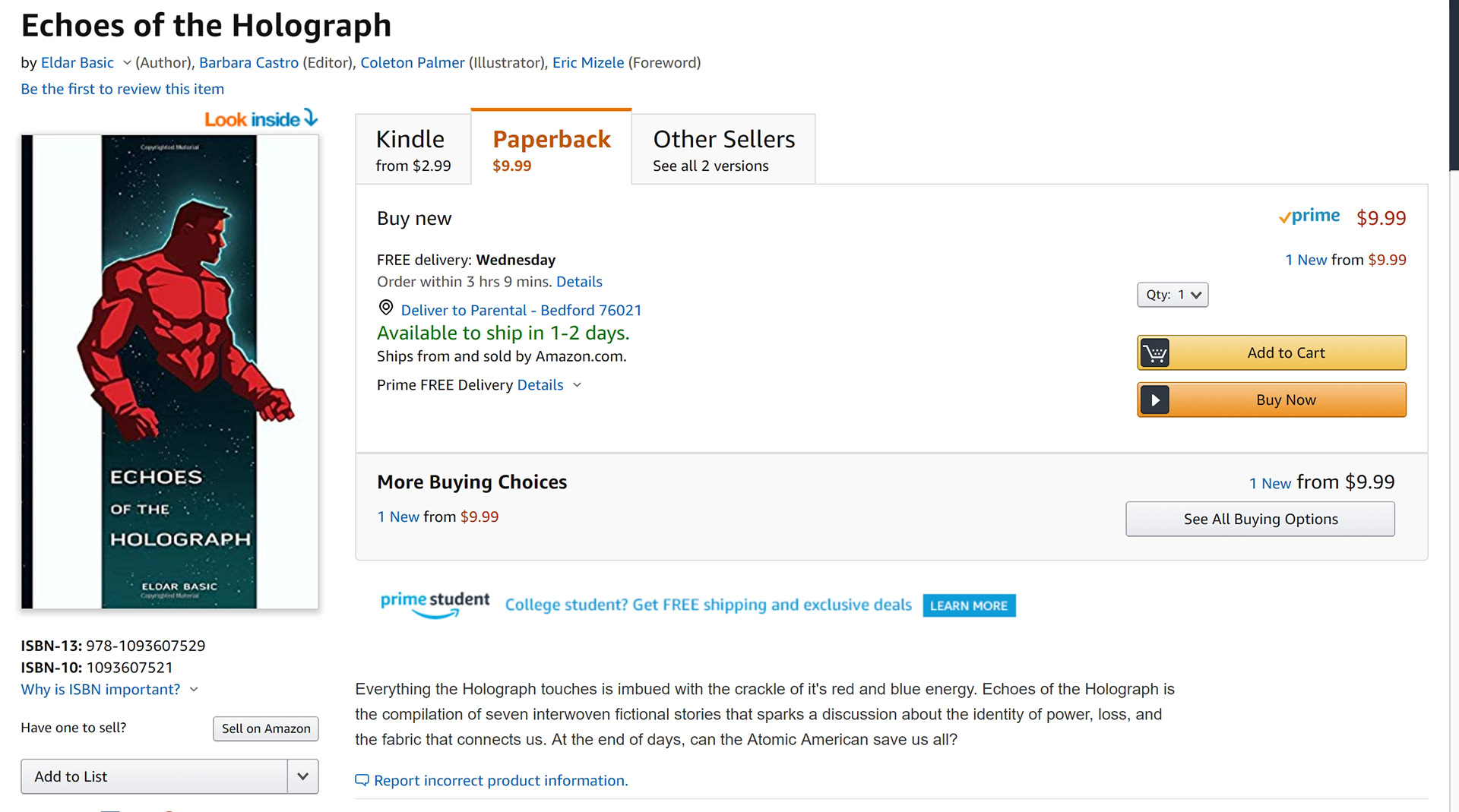Click the speech bubble report icon
The height and width of the screenshot is (812, 1459).
[362, 780]
